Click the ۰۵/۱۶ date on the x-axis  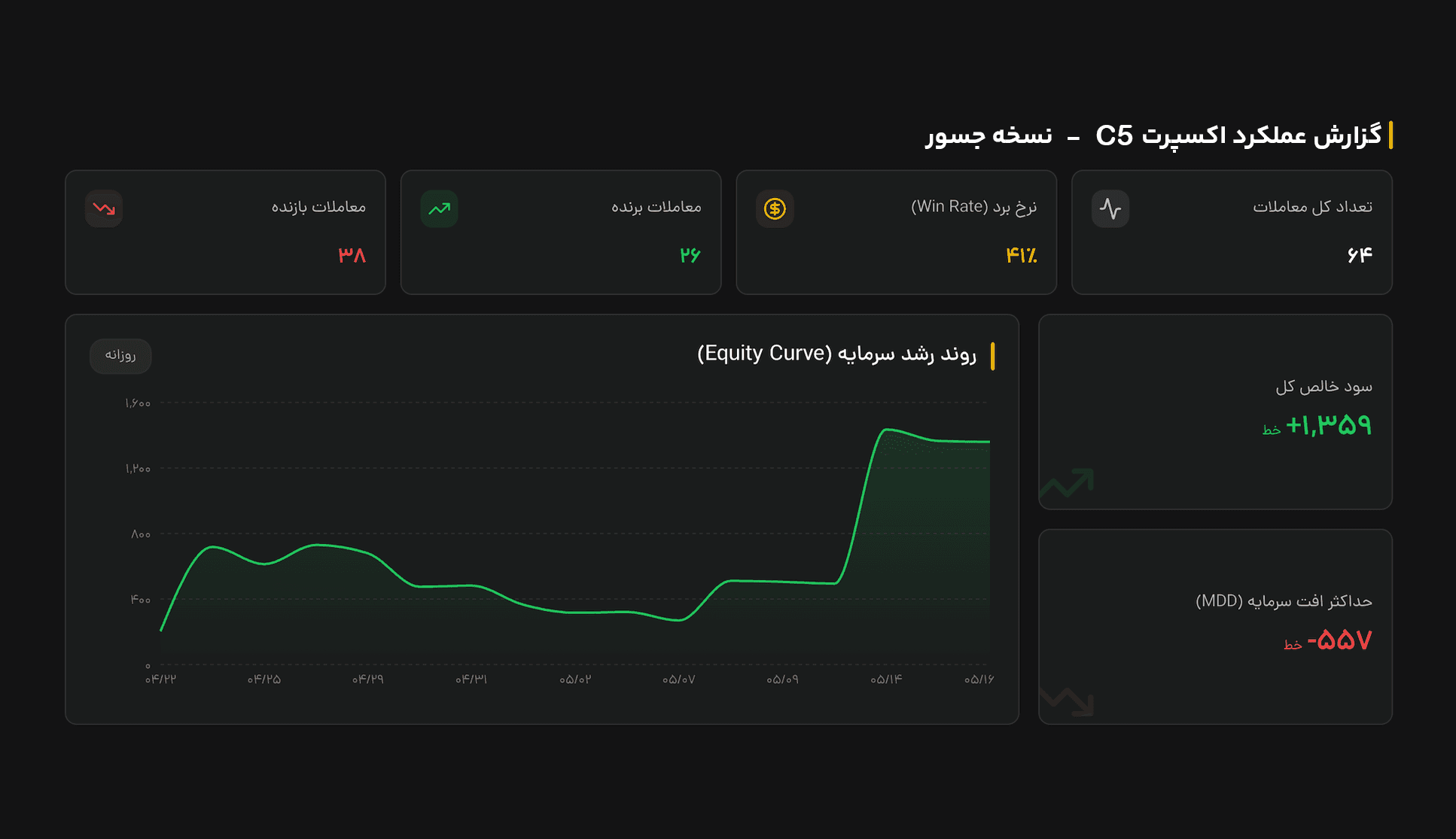tap(979, 679)
